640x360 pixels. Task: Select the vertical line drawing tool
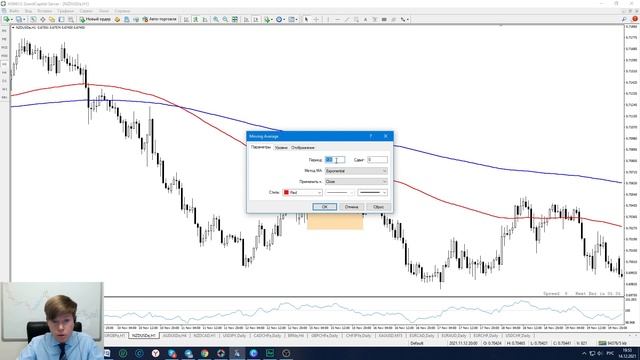click(328, 19)
